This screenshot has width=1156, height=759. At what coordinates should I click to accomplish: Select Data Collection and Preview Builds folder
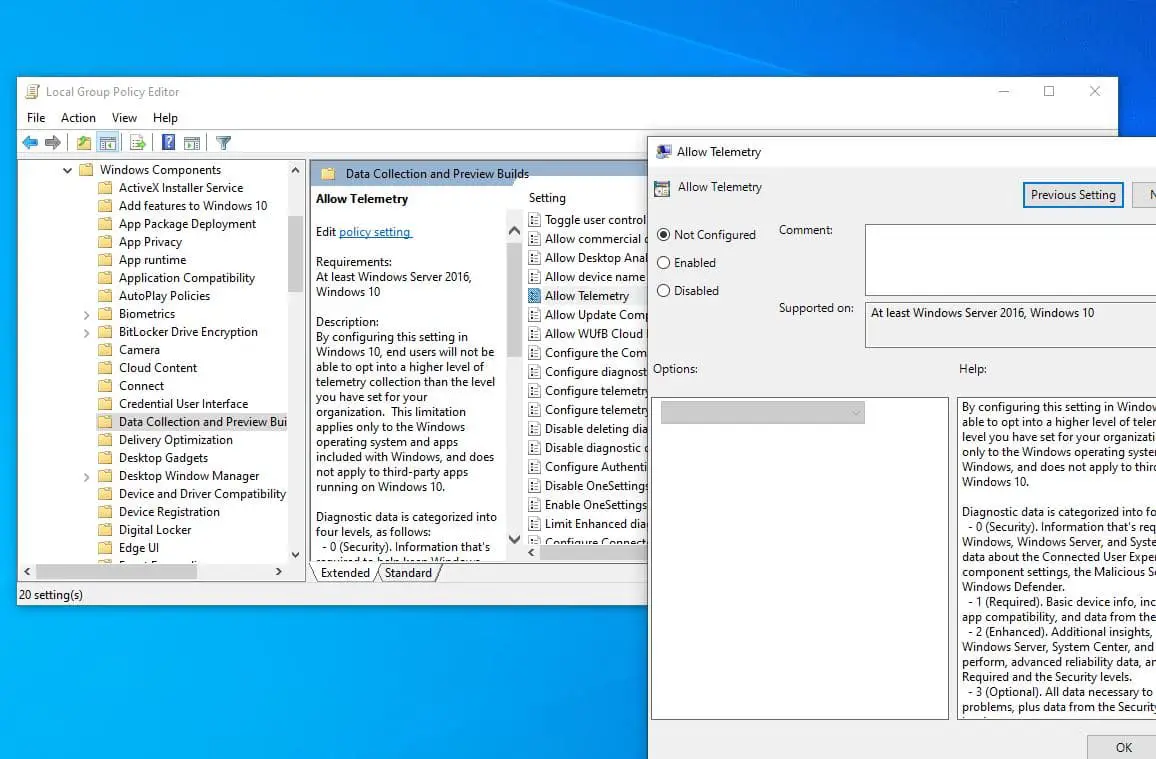click(202, 422)
